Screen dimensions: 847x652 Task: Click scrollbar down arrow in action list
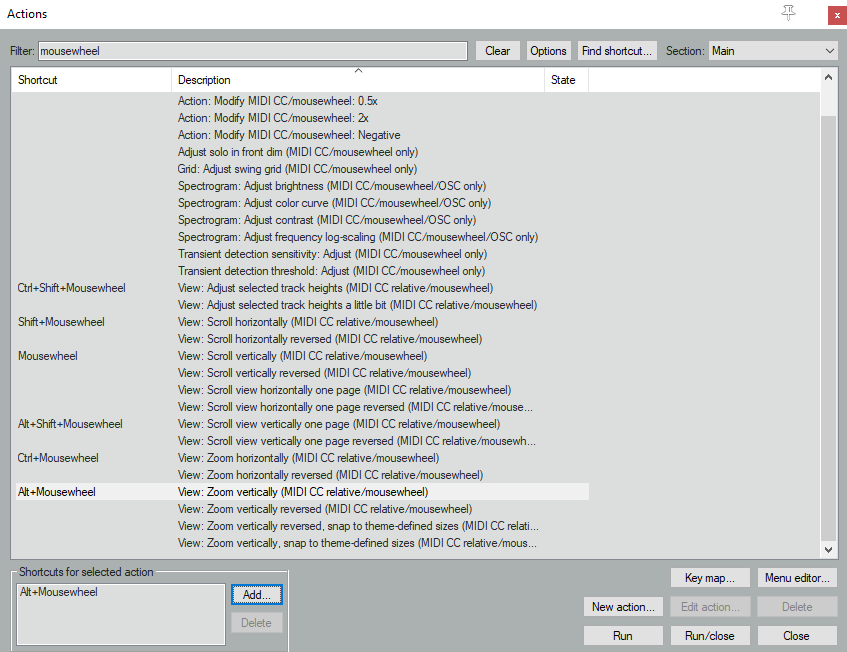pyautogui.click(x=828, y=549)
